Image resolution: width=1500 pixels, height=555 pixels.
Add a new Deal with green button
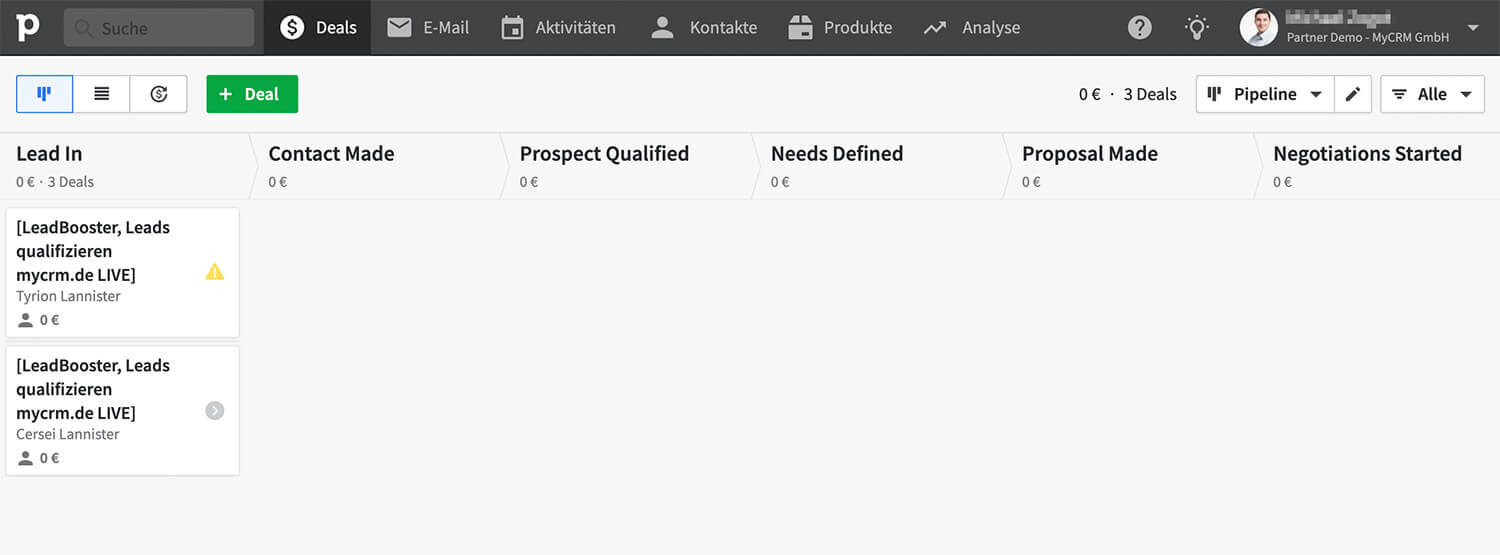[252, 94]
